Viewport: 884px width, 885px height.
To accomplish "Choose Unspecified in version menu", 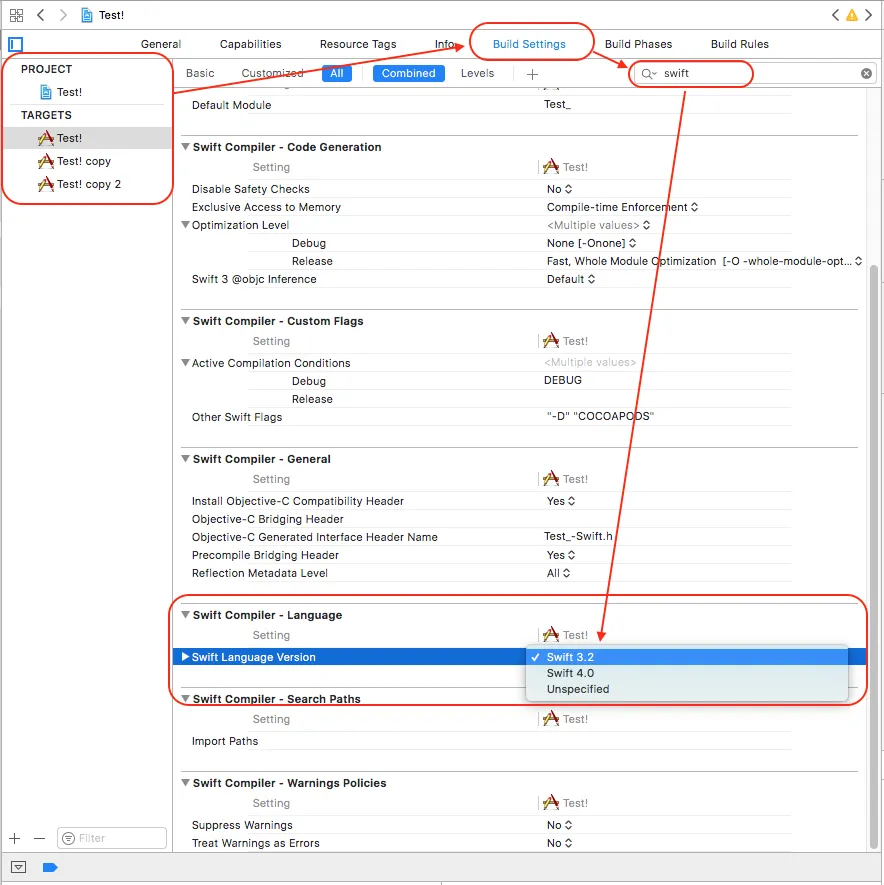I will click(x=686, y=689).
